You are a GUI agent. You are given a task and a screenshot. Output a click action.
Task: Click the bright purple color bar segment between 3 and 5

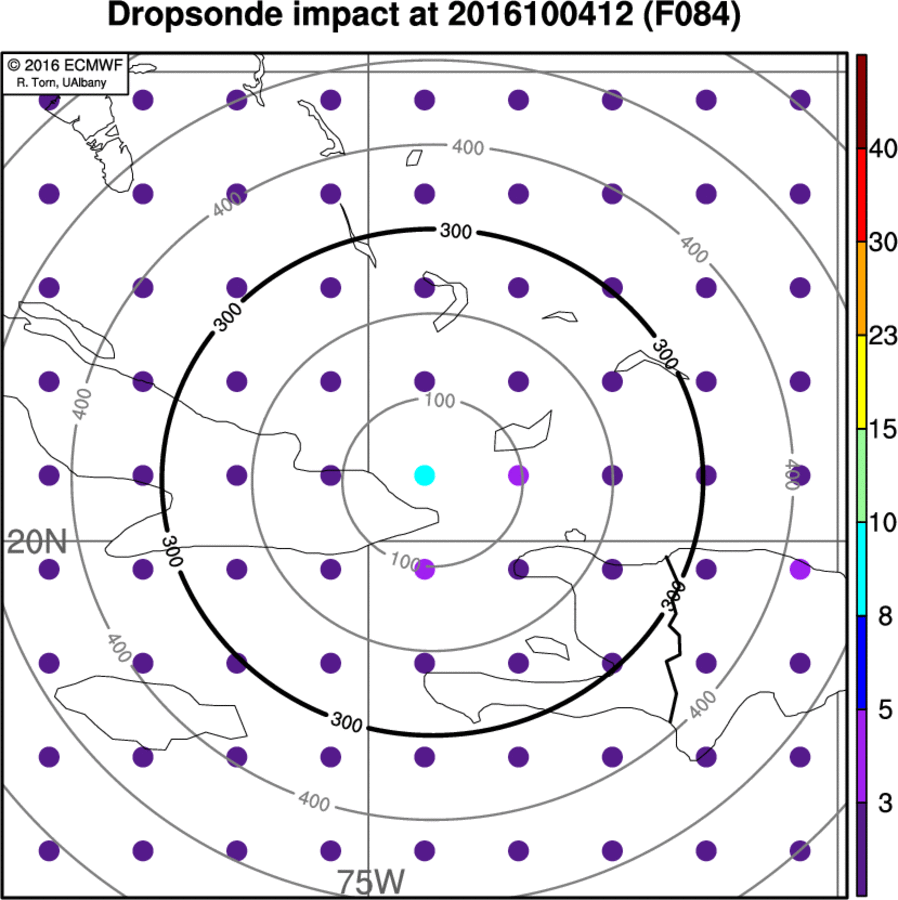pos(862,756)
